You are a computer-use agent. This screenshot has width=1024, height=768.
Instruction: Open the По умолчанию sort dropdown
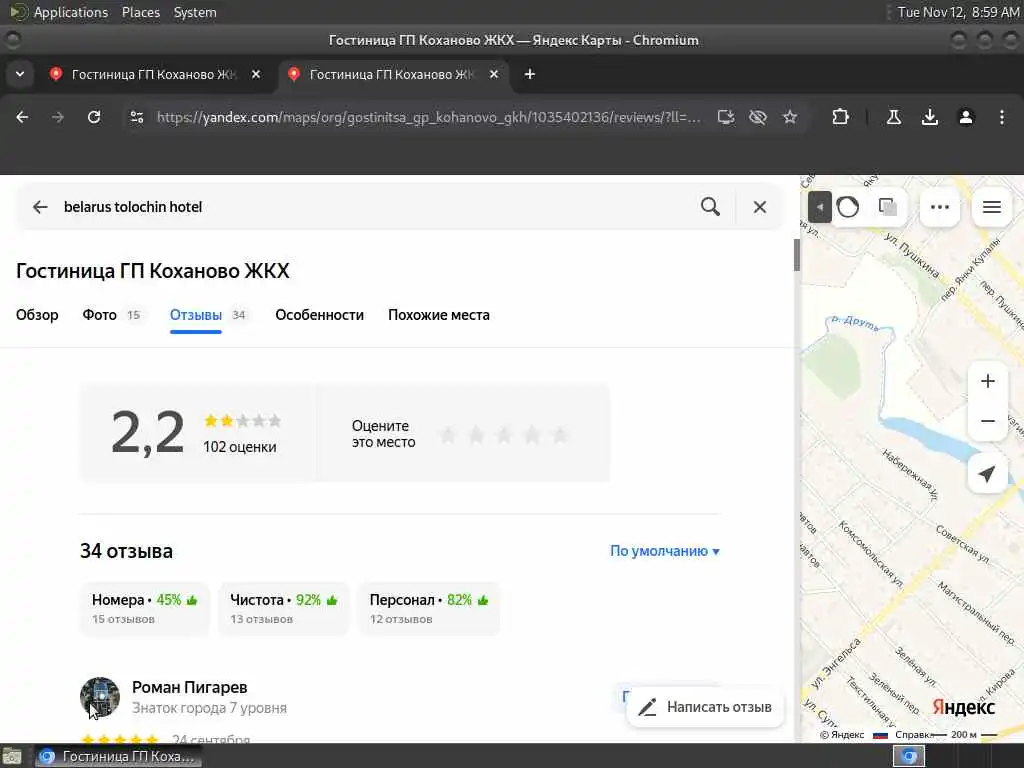click(665, 551)
